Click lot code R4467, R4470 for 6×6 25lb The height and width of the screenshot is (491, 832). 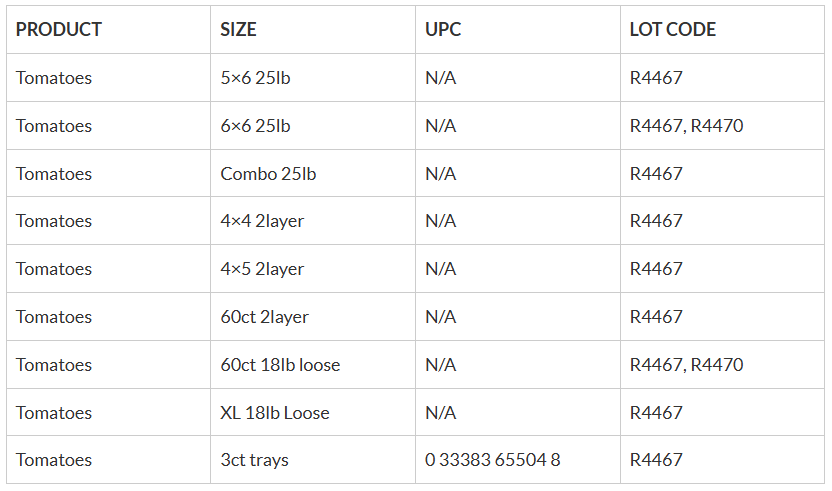pyautogui.click(x=686, y=126)
